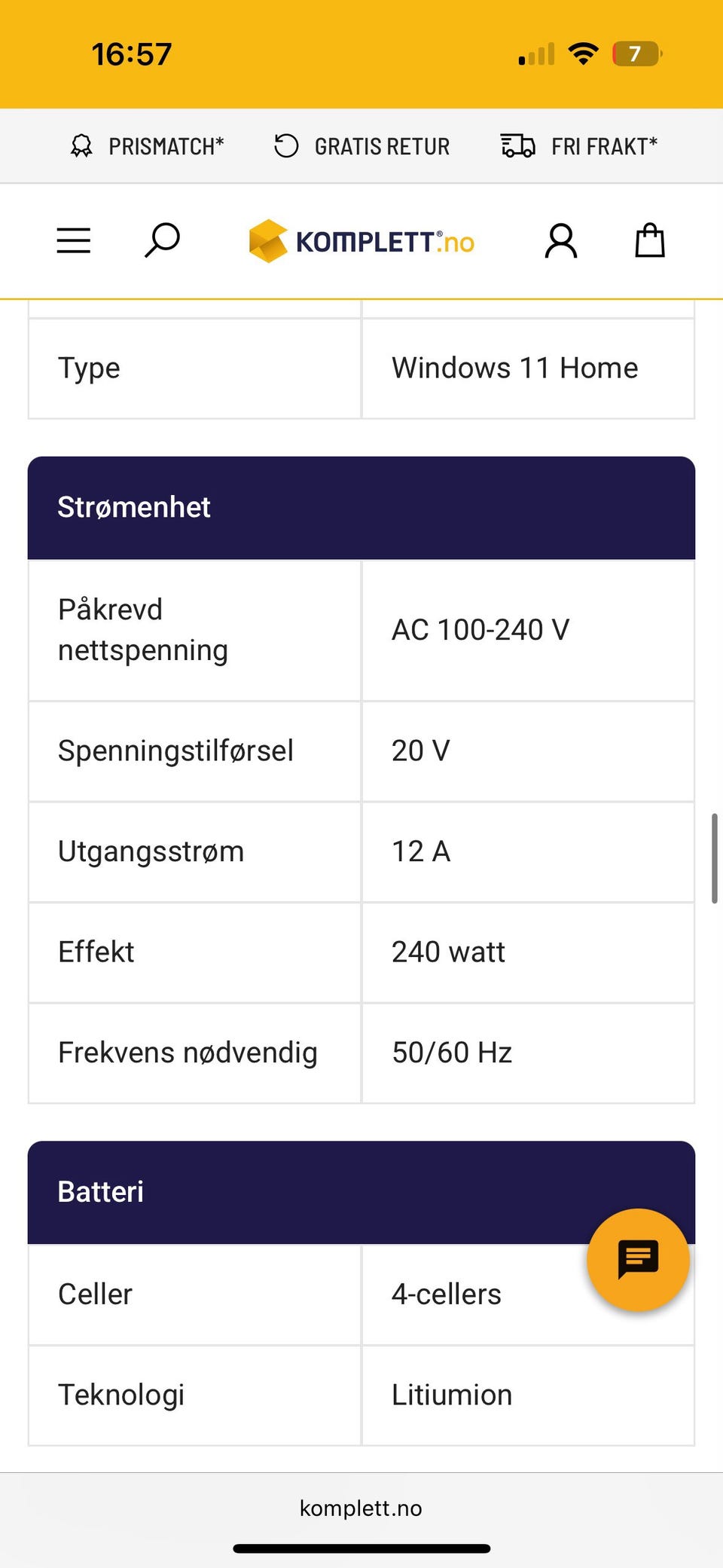
Task: Collapse the Strømenhet section header
Action: tap(361, 507)
